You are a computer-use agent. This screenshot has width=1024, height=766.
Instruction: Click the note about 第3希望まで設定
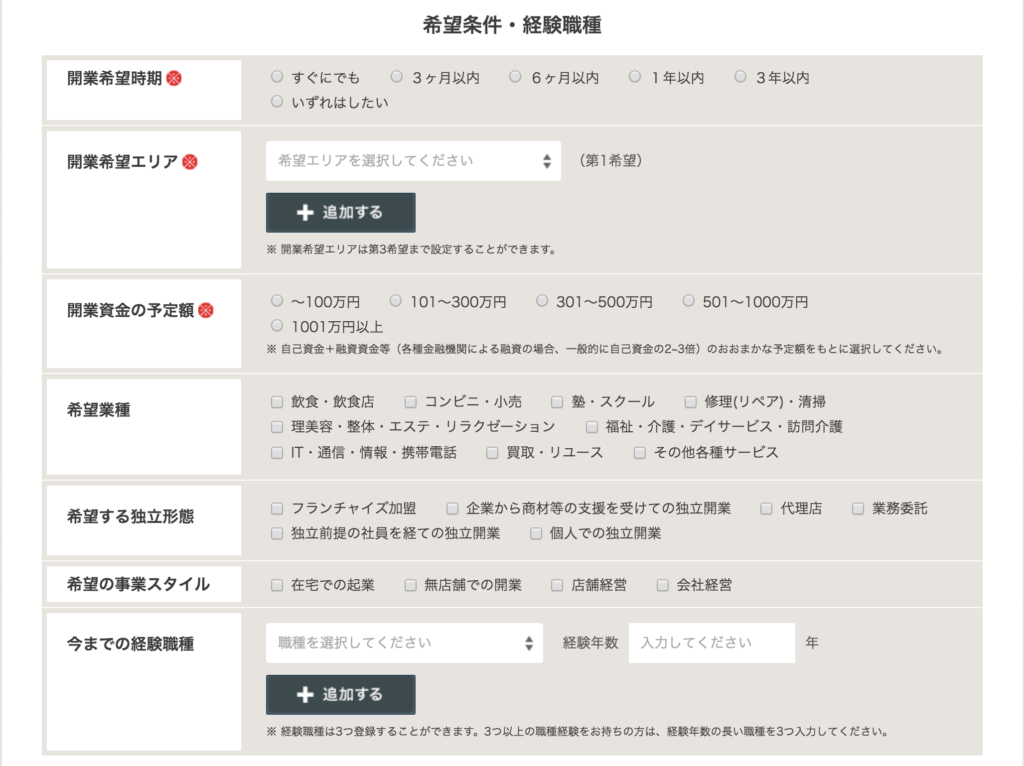click(x=411, y=249)
